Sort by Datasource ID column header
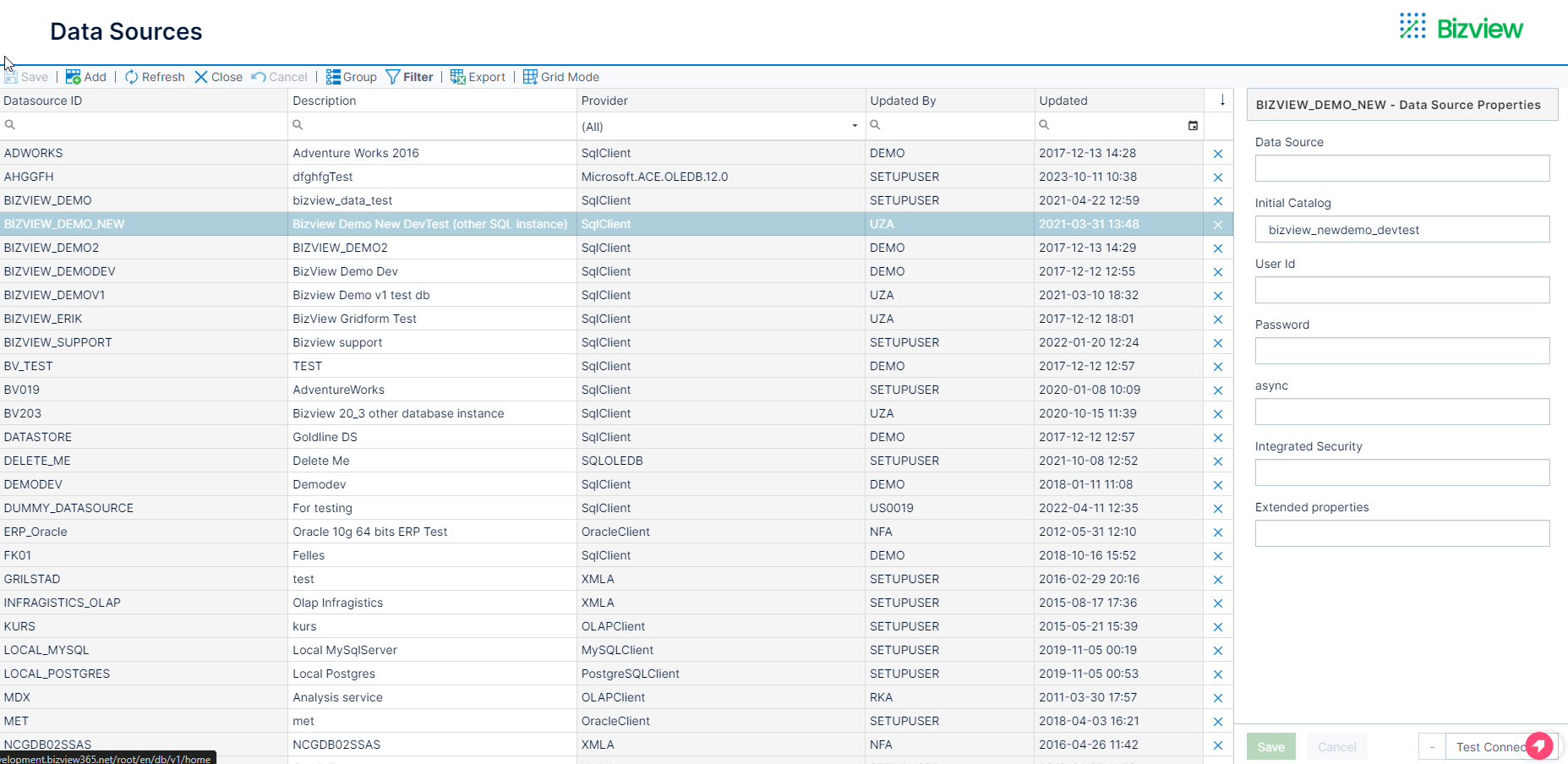The image size is (1568, 764). [x=144, y=101]
